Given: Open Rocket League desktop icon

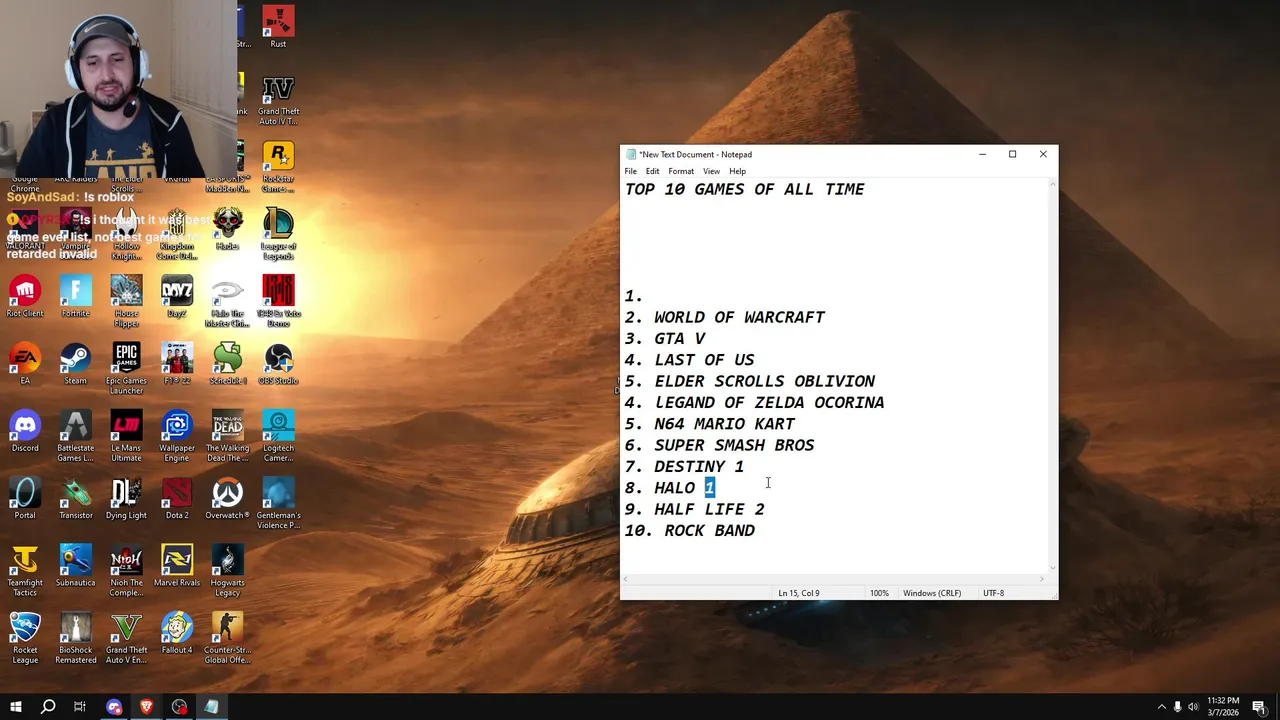Looking at the screenshot, I should 25,638.
